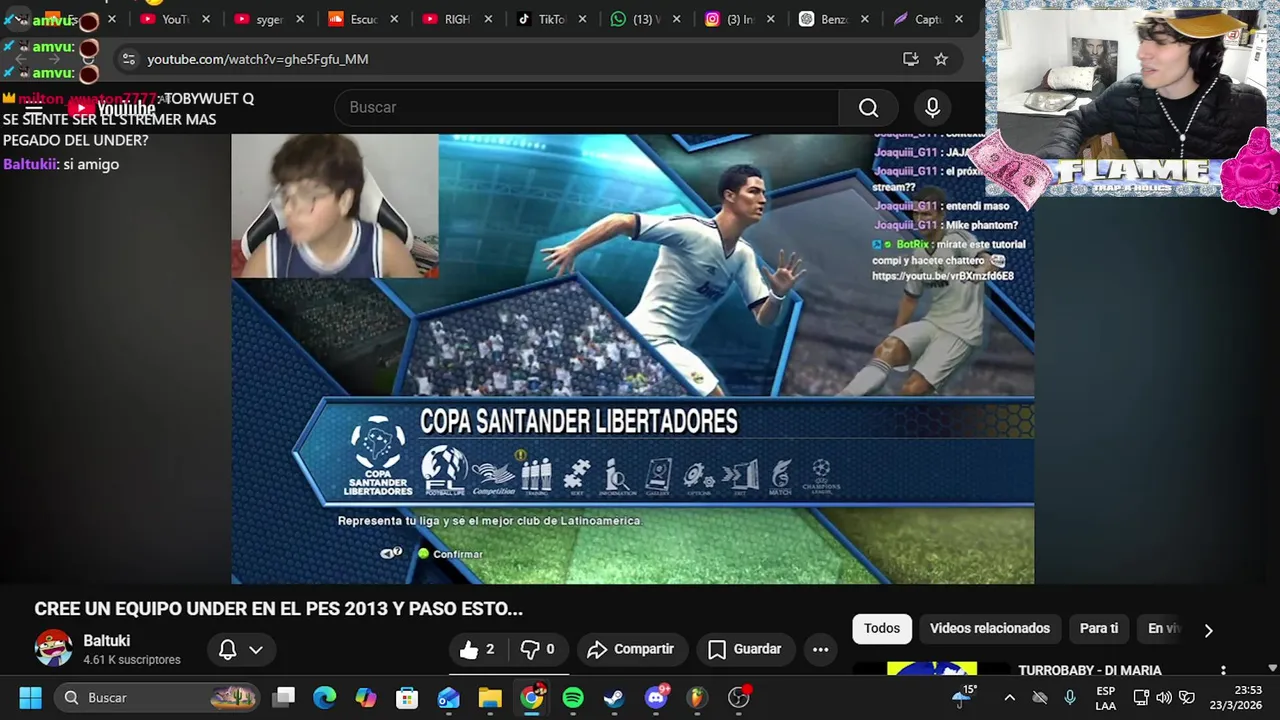The height and width of the screenshot is (720, 1280).
Task: Click the magnifier search button
Action: tap(868, 107)
